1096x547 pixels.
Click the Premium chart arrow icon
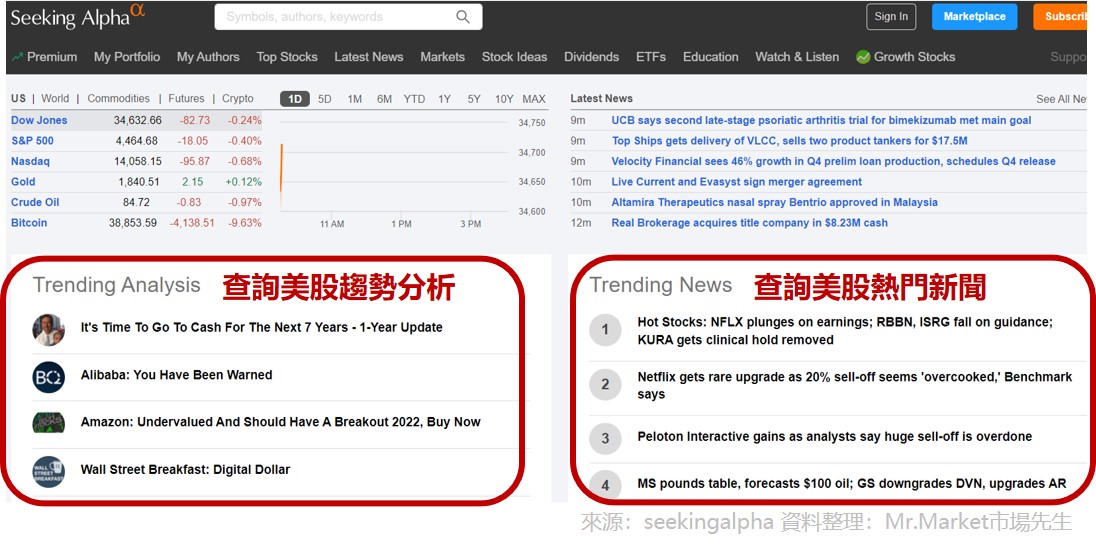(x=17, y=57)
